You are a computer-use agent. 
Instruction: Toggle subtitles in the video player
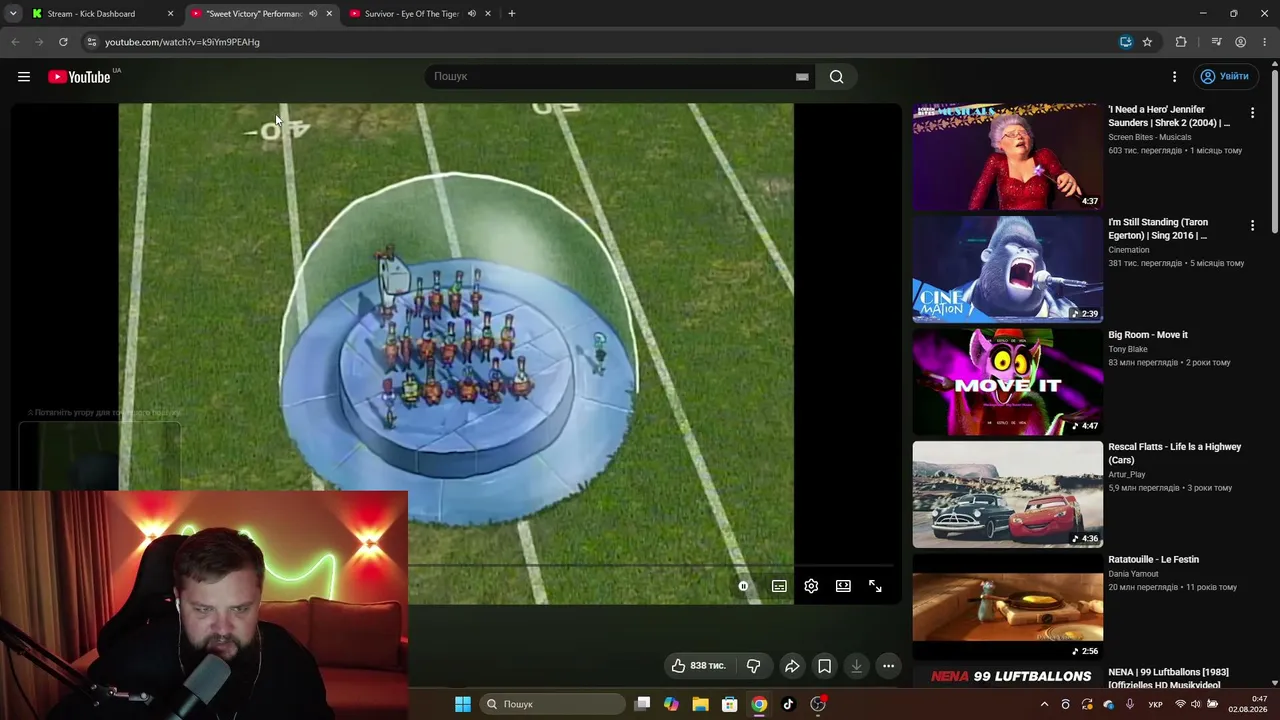[x=779, y=586]
